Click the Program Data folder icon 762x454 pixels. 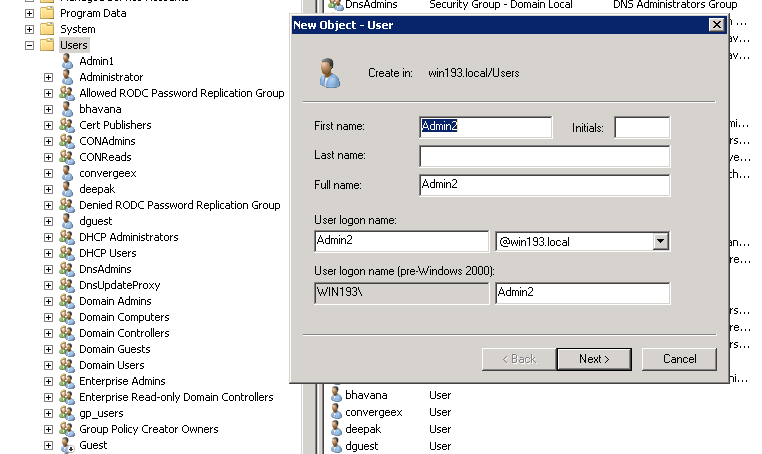47,13
